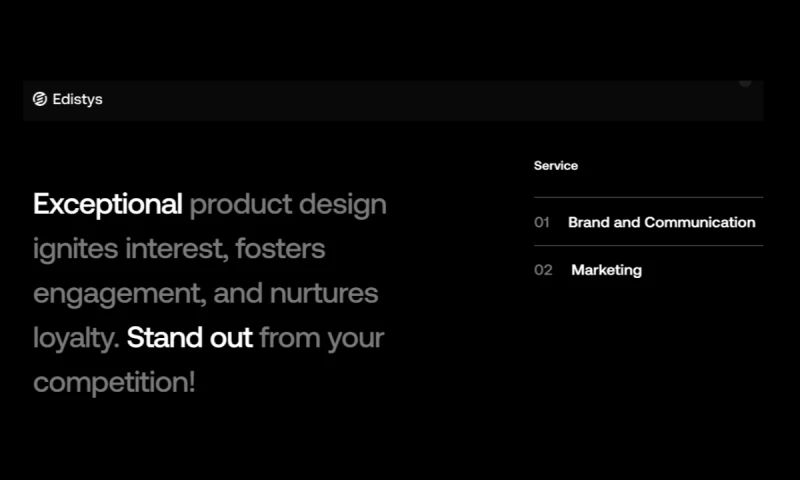Screen dimensions: 800x480
Task: Open the Marketing service
Action: point(606,270)
